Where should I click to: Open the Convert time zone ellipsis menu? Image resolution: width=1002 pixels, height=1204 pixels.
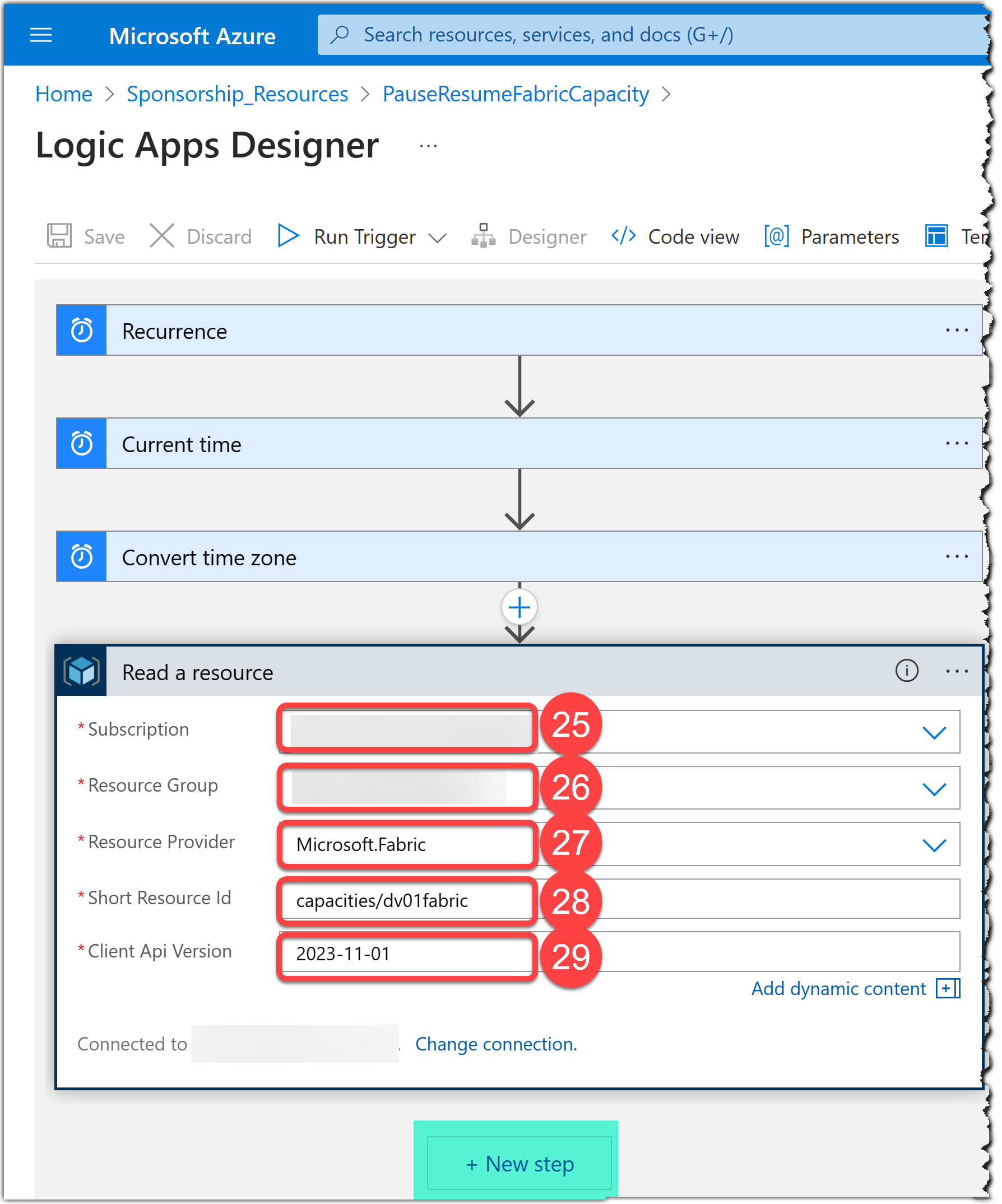(x=957, y=557)
